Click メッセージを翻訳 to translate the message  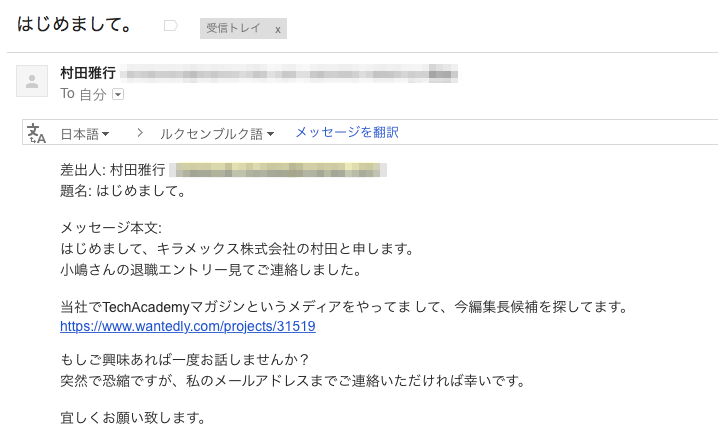[346, 132]
